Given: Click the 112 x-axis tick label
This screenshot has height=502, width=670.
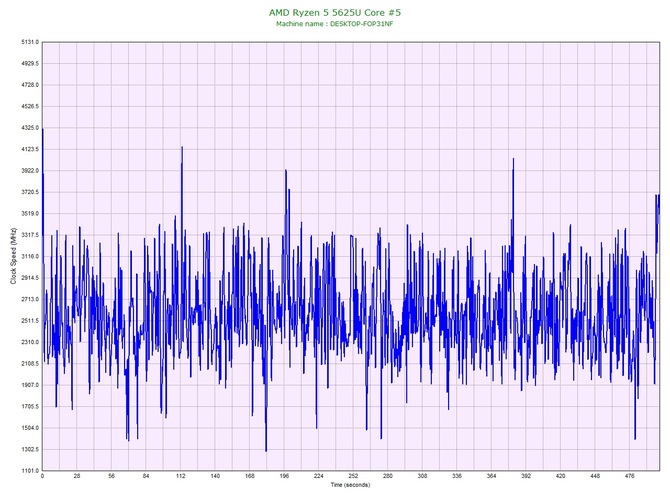Looking at the screenshot, I should [x=181, y=476].
